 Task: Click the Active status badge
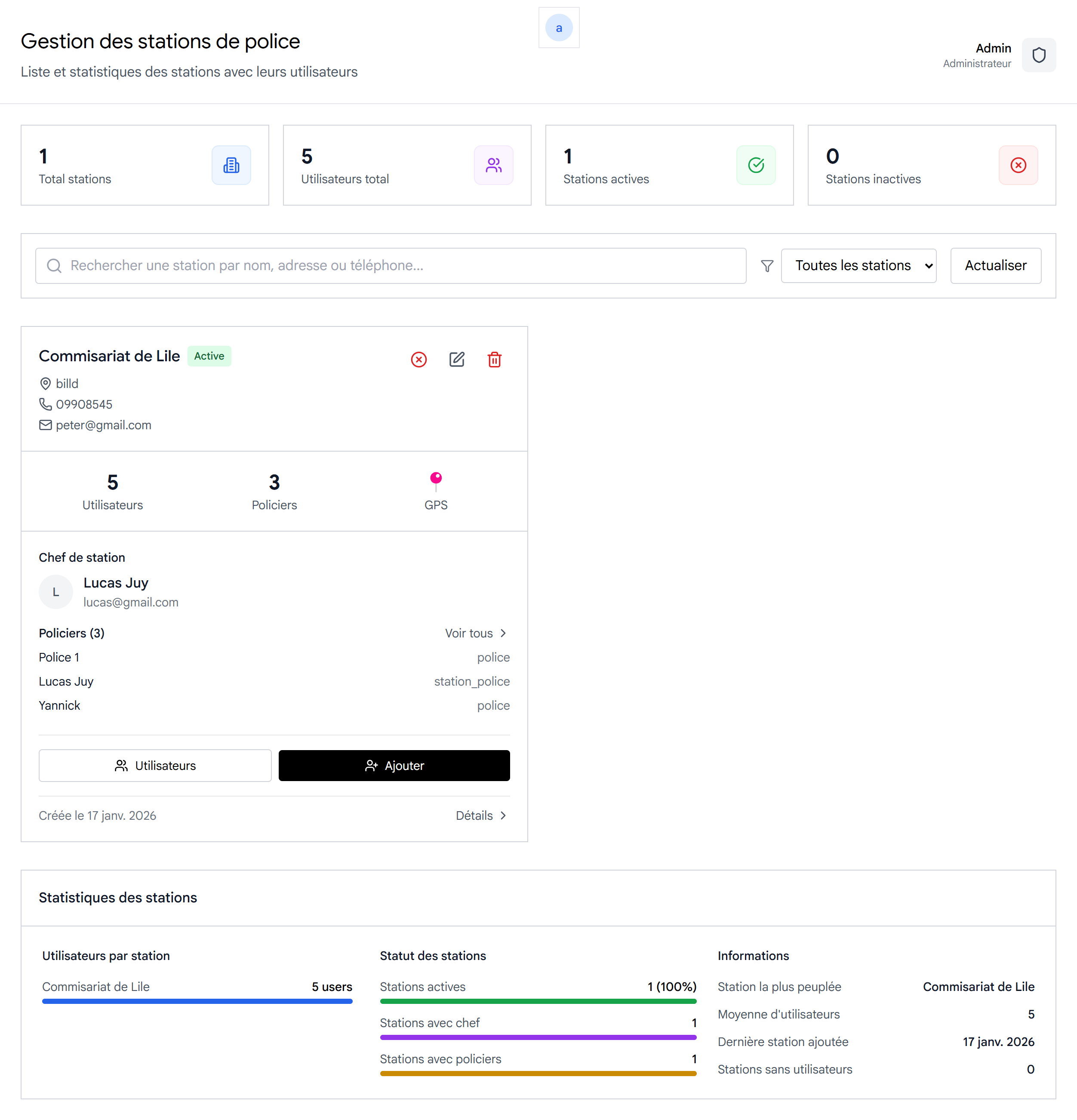[x=209, y=356]
